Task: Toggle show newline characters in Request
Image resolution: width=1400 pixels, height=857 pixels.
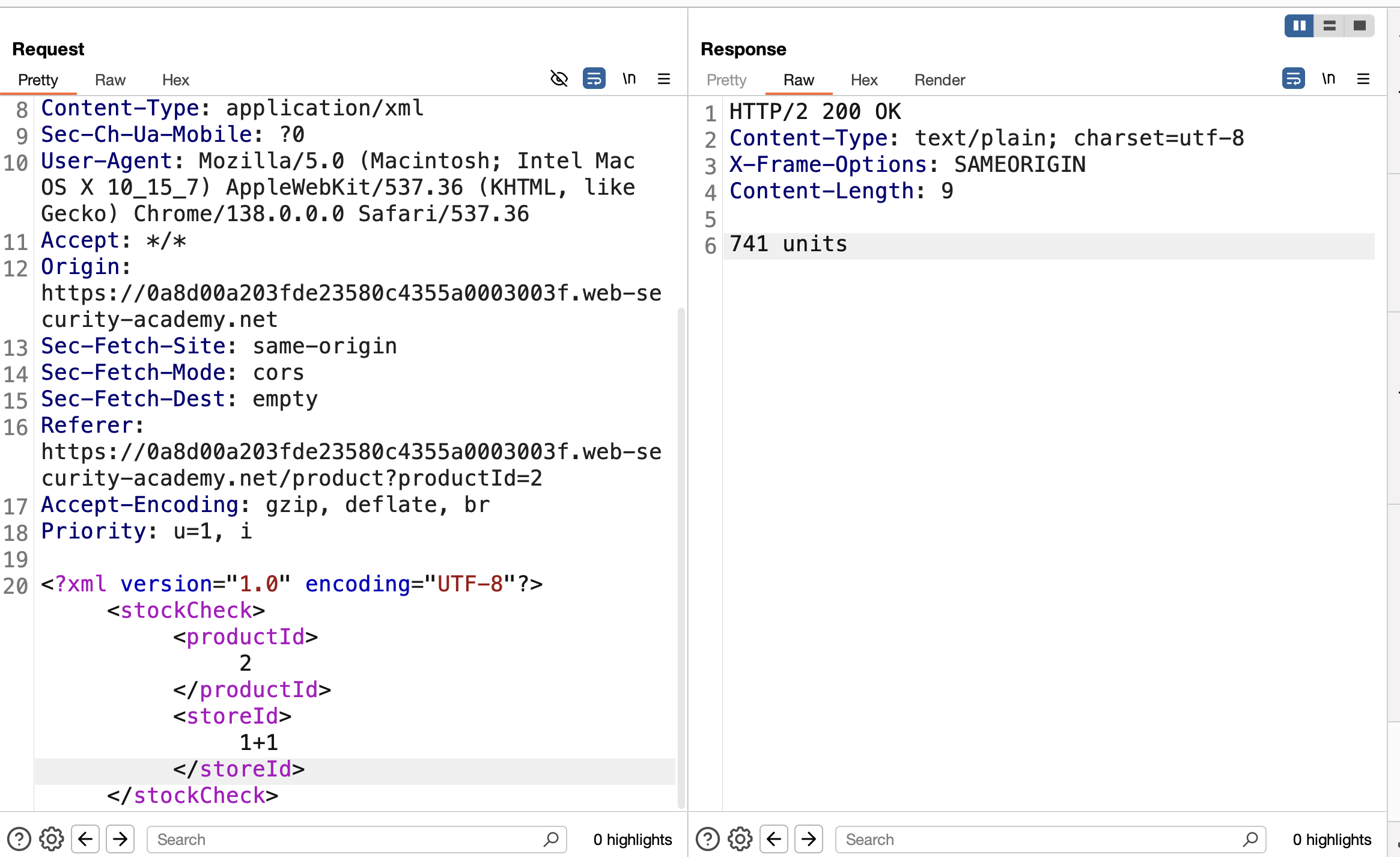Action: 629,79
